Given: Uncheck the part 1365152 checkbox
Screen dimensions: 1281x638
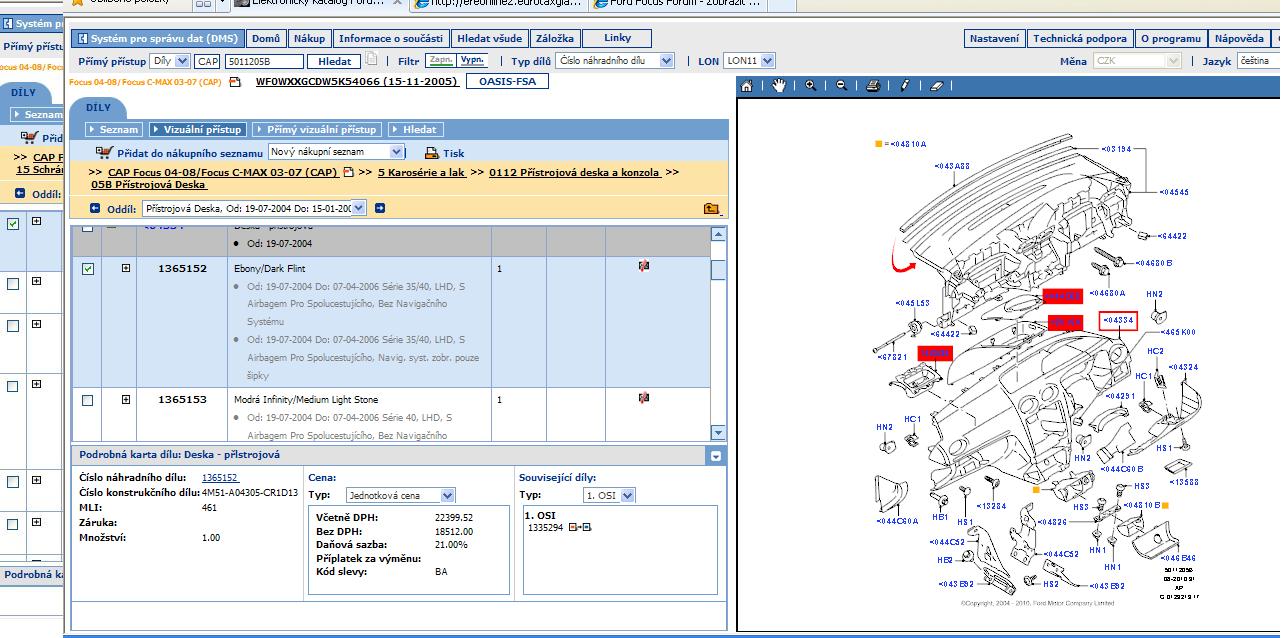Looking at the screenshot, I should coord(88,269).
